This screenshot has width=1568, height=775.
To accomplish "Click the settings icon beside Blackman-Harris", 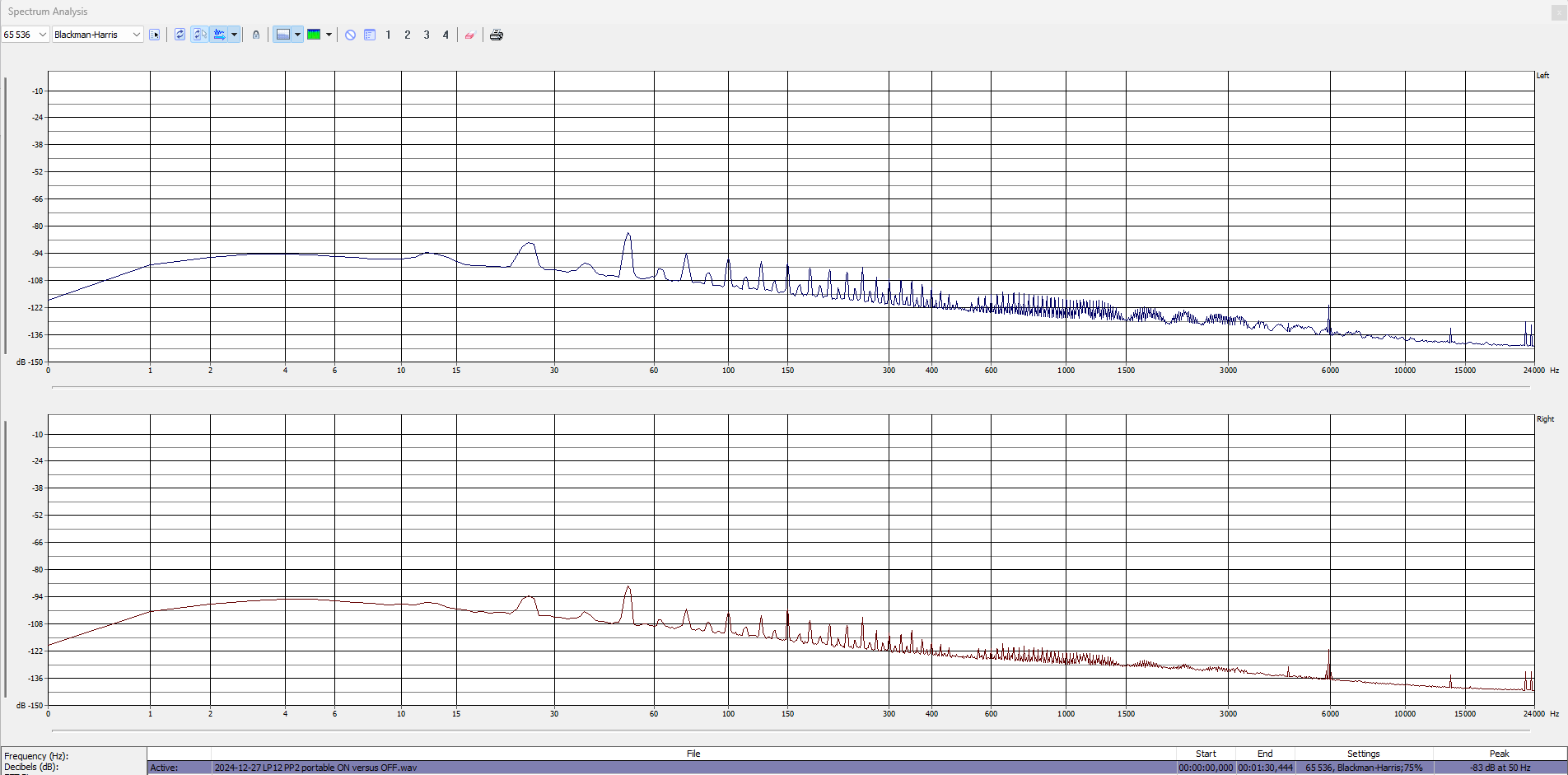I will 155,35.
